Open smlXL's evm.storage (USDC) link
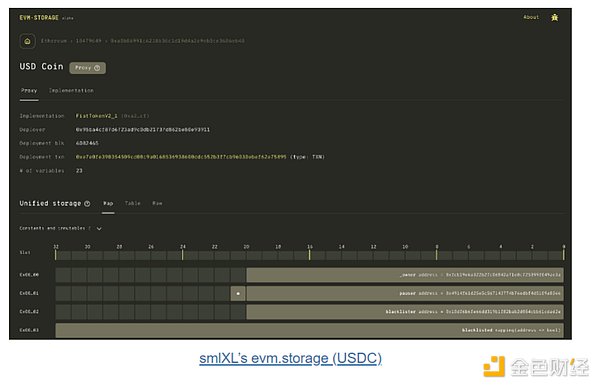The height and width of the screenshot is (388, 600). (290, 359)
